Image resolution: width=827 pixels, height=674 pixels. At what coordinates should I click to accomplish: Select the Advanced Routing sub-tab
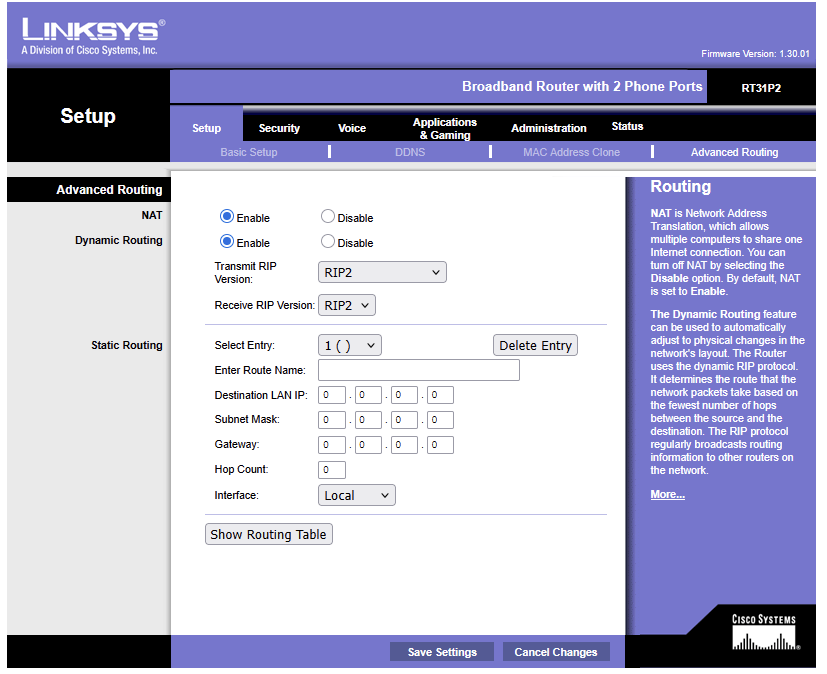pos(734,152)
